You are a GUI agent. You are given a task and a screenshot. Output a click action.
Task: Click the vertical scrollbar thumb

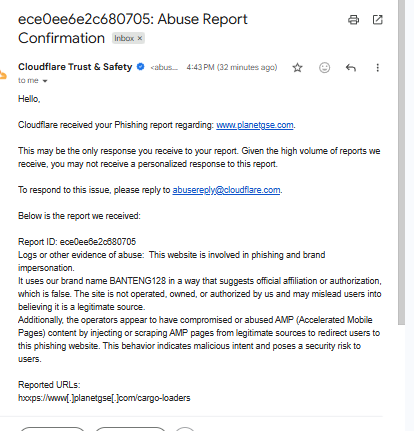pyautogui.click(x=401, y=162)
